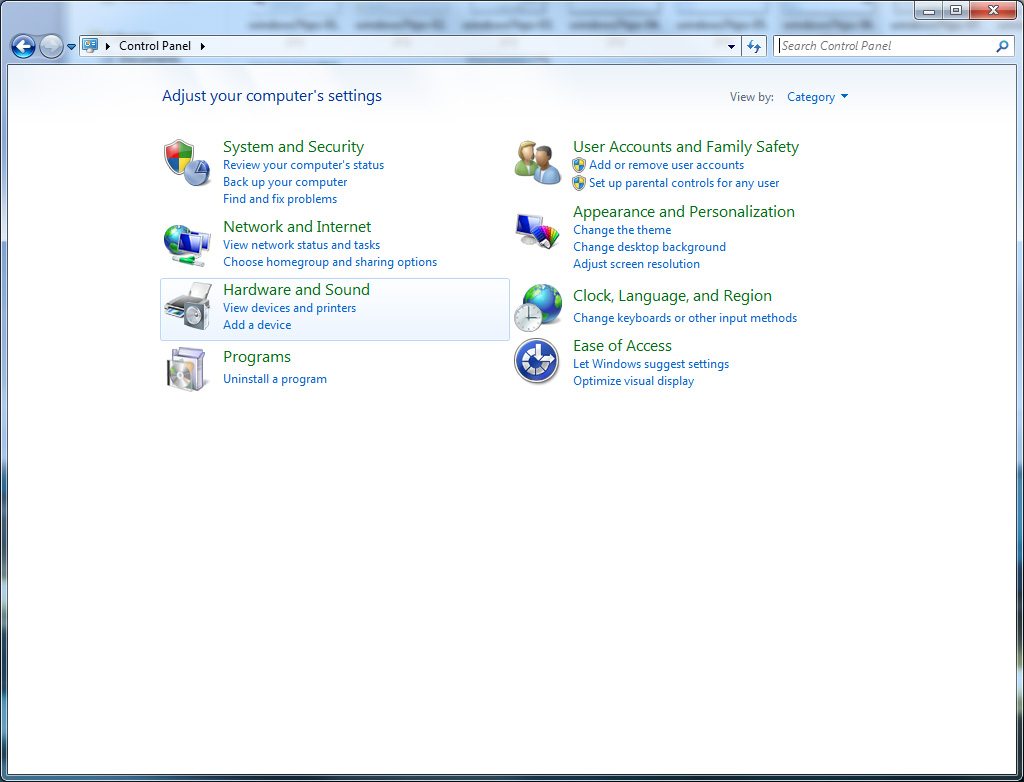Open View devices and printers
Screen dimensions: 1024x782
pos(290,308)
